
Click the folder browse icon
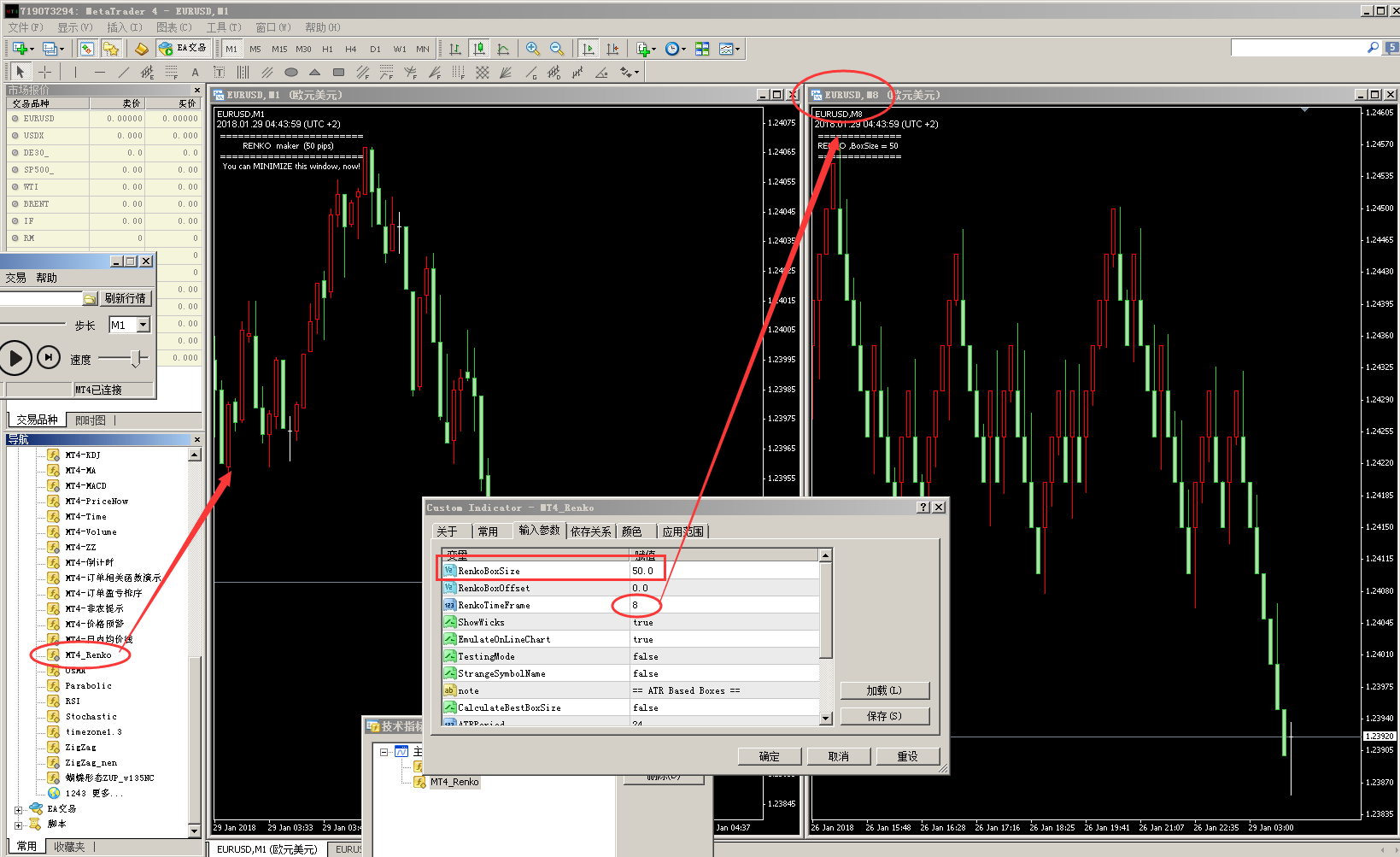click(90, 298)
